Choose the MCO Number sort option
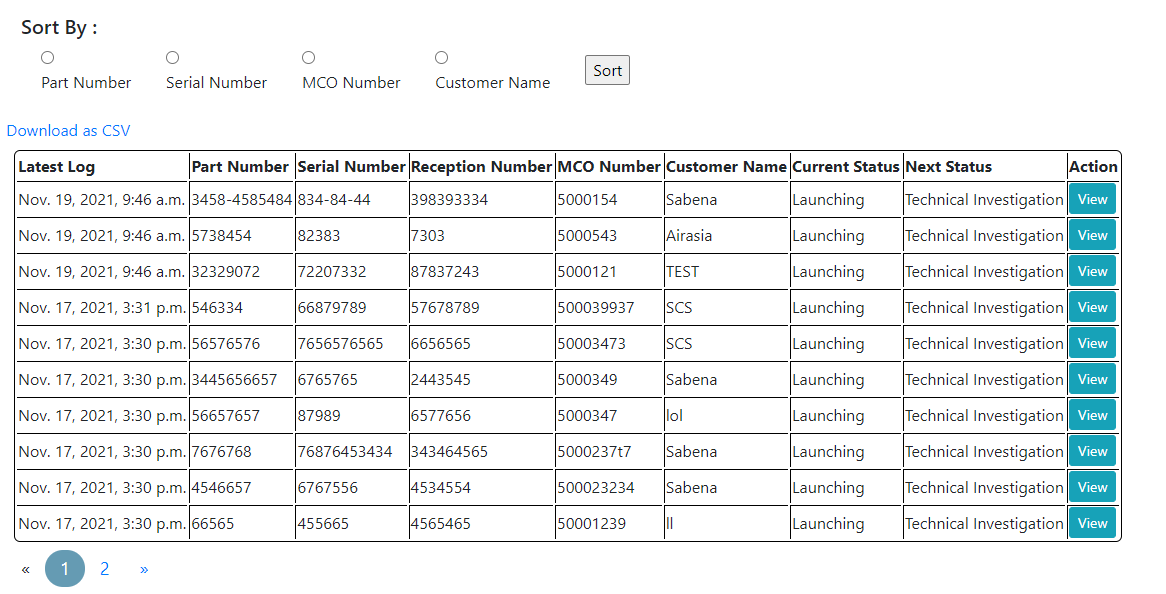This screenshot has width=1166, height=594. [309, 57]
